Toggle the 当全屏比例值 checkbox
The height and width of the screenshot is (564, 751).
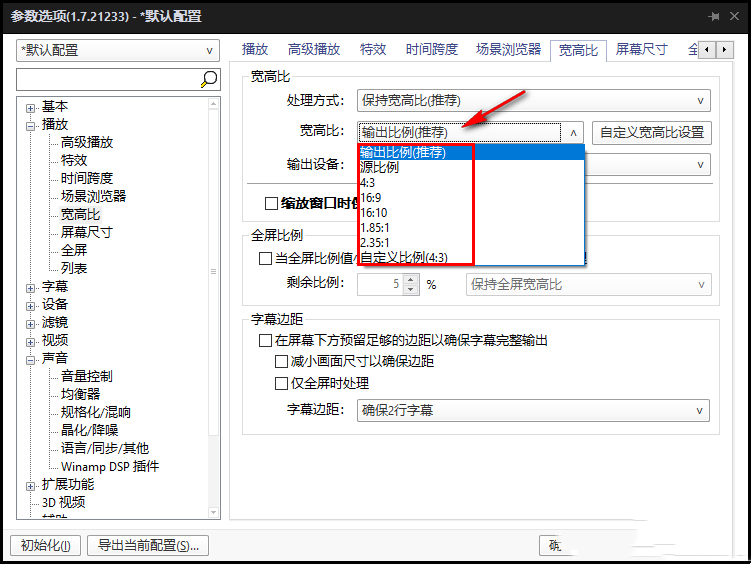pyautogui.click(x=265, y=259)
